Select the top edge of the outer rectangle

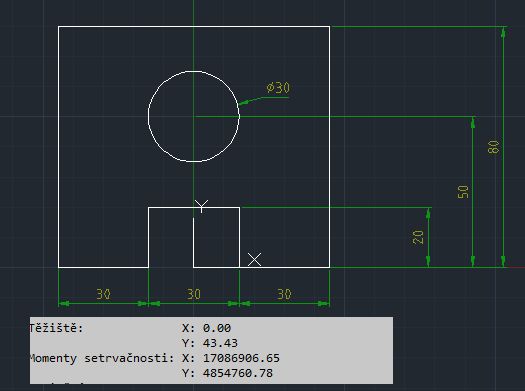(194, 26)
